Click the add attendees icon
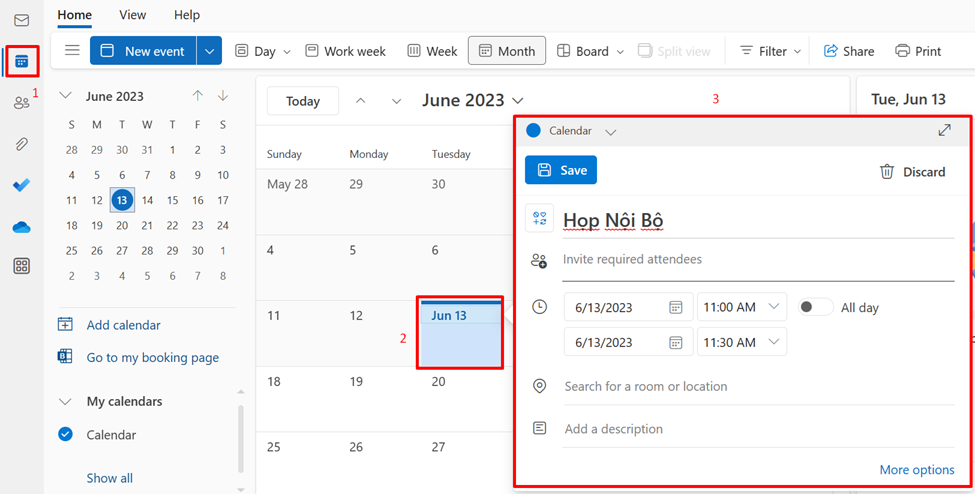This screenshot has width=975, height=494. pos(538,261)
